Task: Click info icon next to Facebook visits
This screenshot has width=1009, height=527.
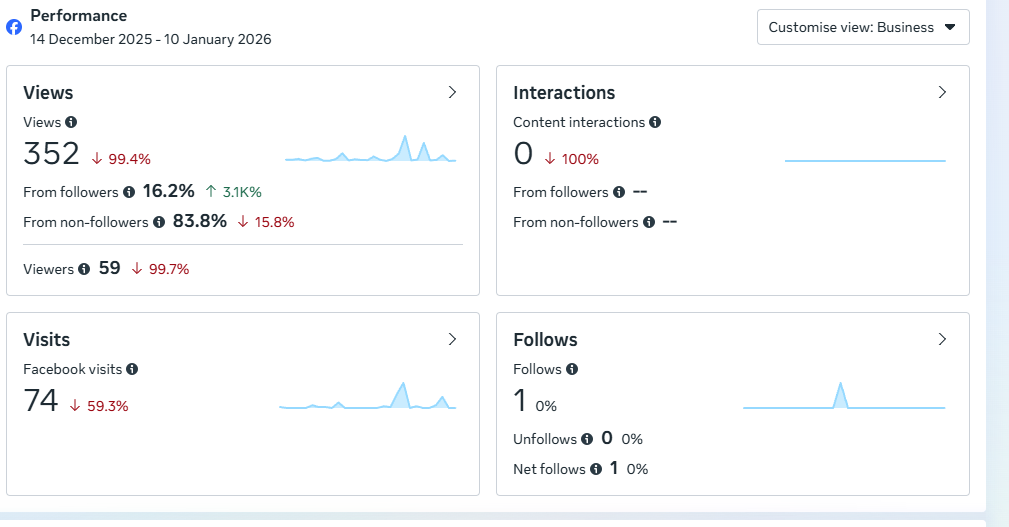Action: [x=132, y=369]
